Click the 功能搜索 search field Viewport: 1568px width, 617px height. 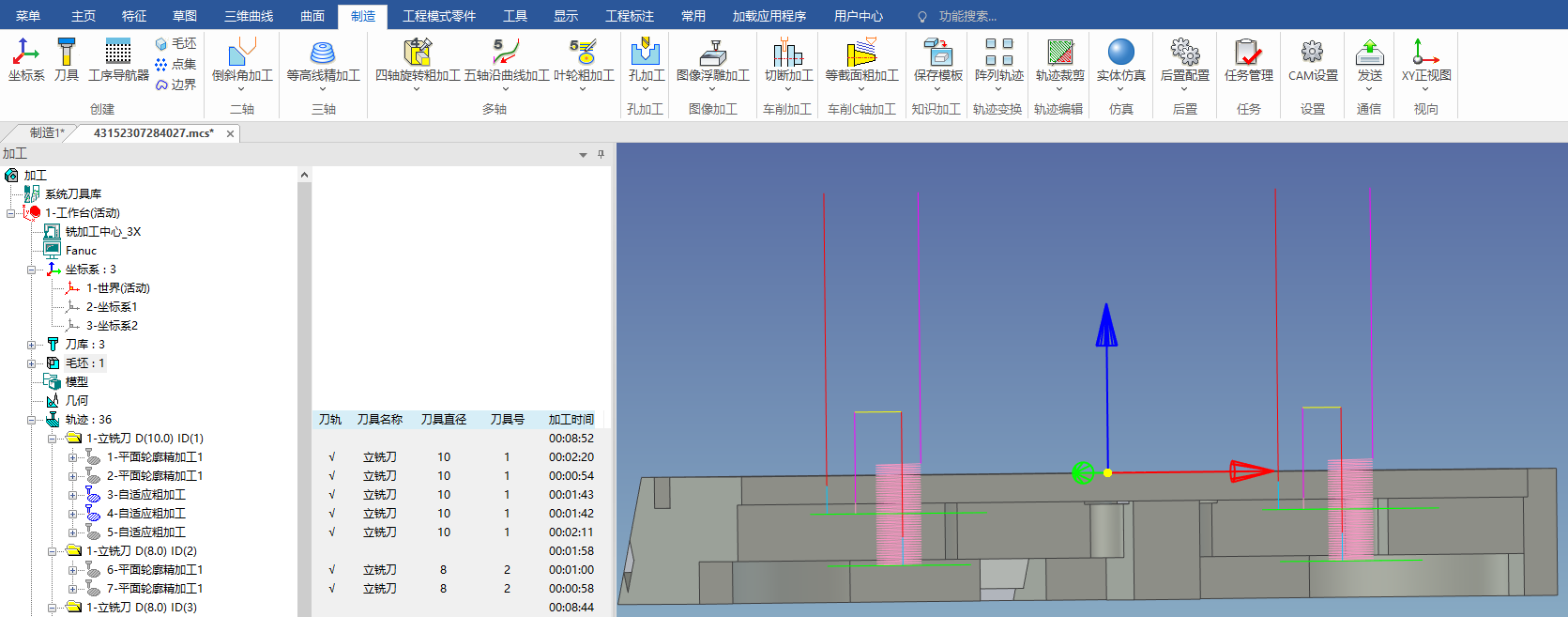(x=967, y=16)
